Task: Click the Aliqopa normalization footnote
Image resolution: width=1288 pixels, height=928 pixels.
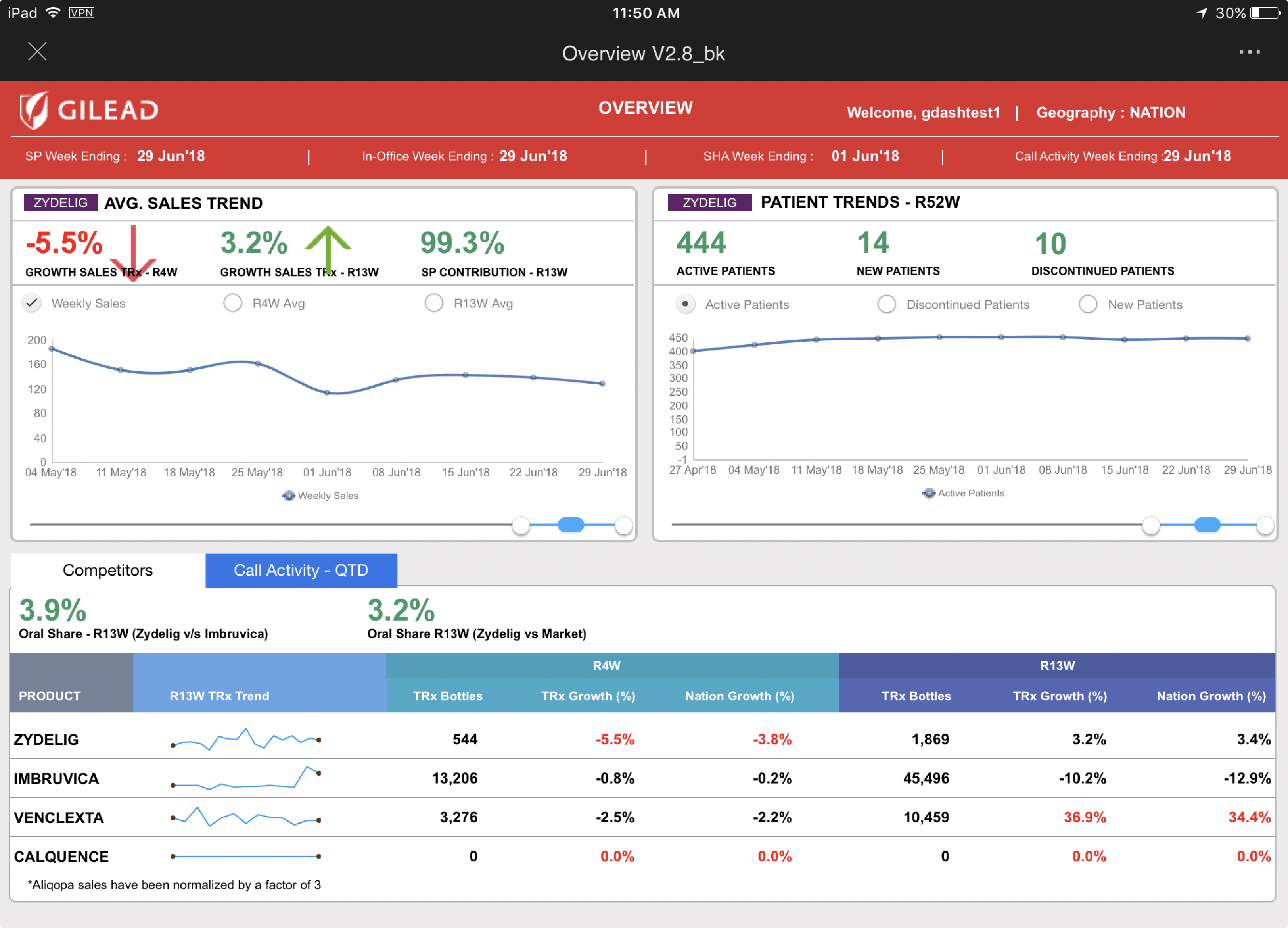Action: pyautogui.click(x=174, y=885)
